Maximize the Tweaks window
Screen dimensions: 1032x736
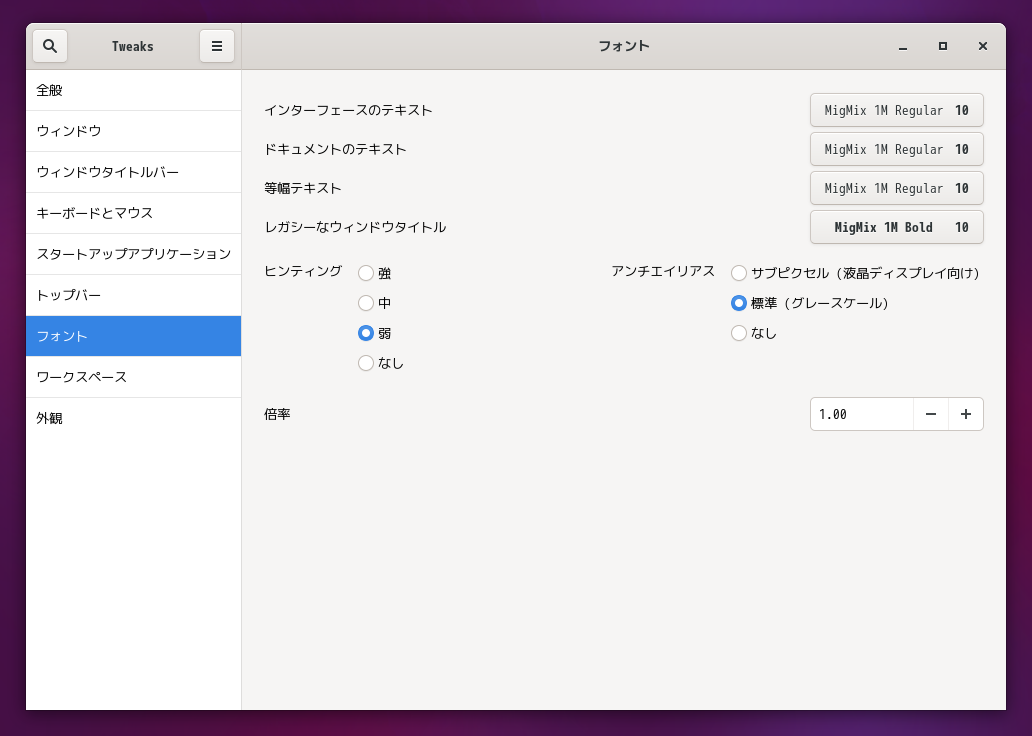pyautogui.click(x=942, y=46)
